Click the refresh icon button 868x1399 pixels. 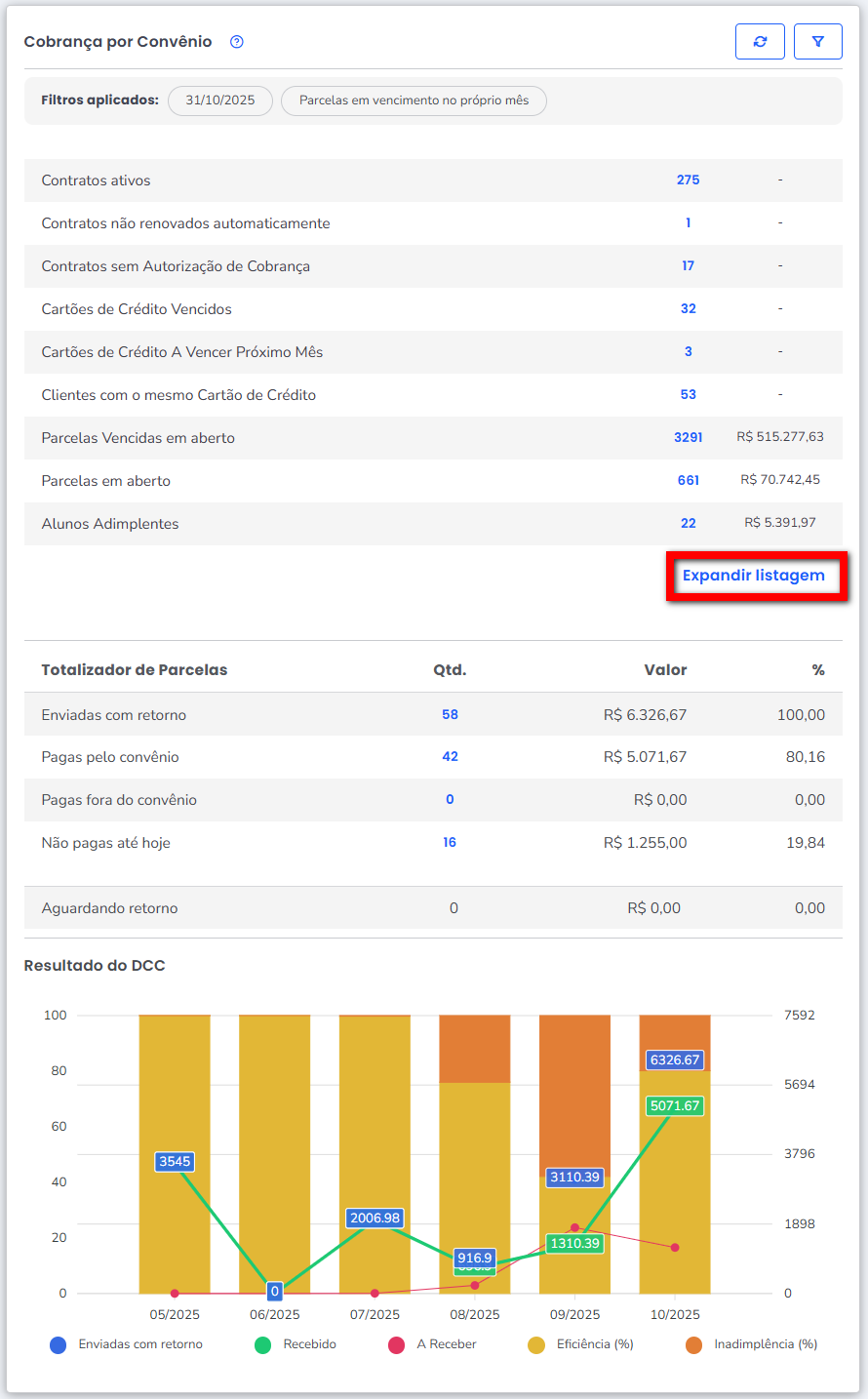tap(760, 42)
